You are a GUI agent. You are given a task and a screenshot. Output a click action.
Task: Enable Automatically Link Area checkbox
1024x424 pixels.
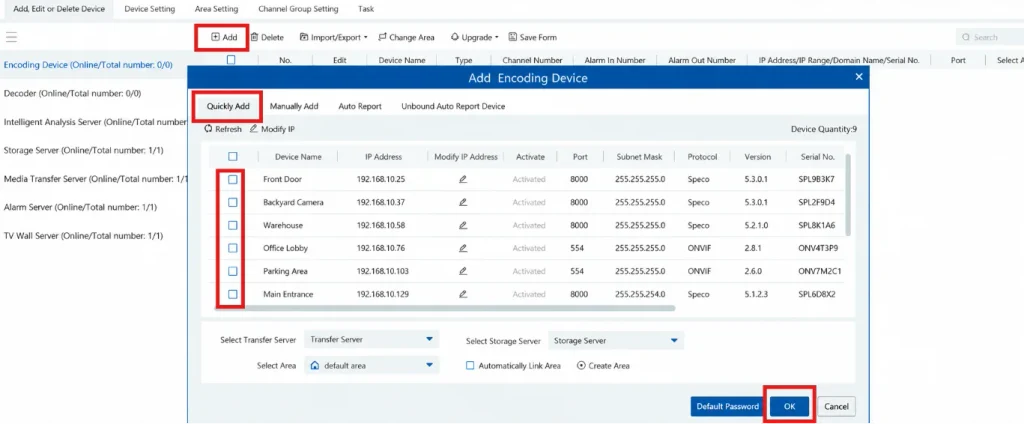pos(470,366)
